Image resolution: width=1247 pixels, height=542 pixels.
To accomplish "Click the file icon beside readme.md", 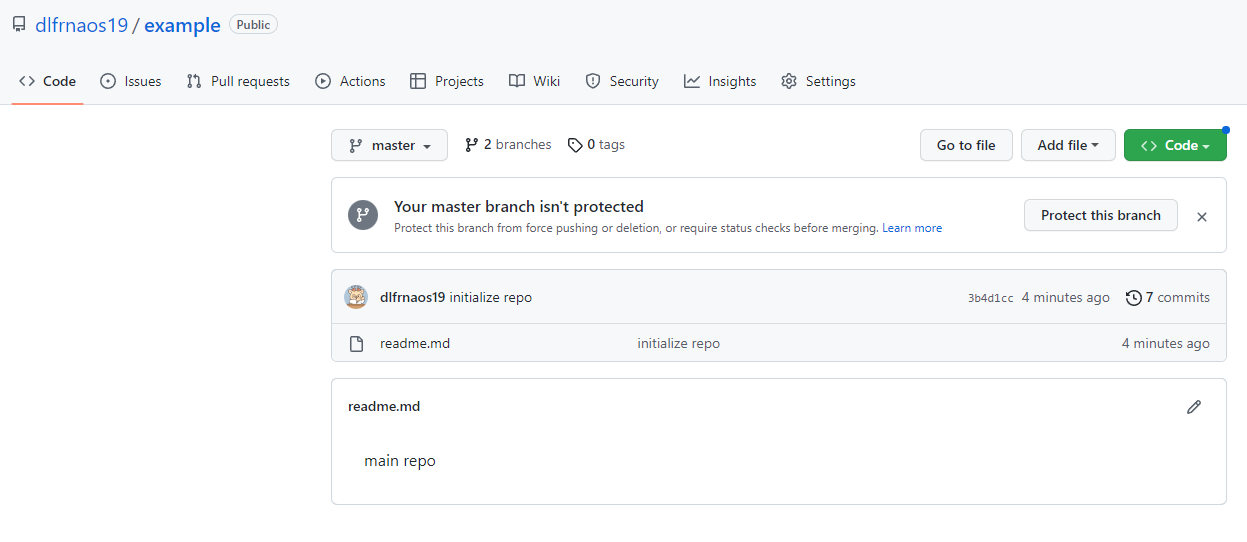I will pos(356,344).
